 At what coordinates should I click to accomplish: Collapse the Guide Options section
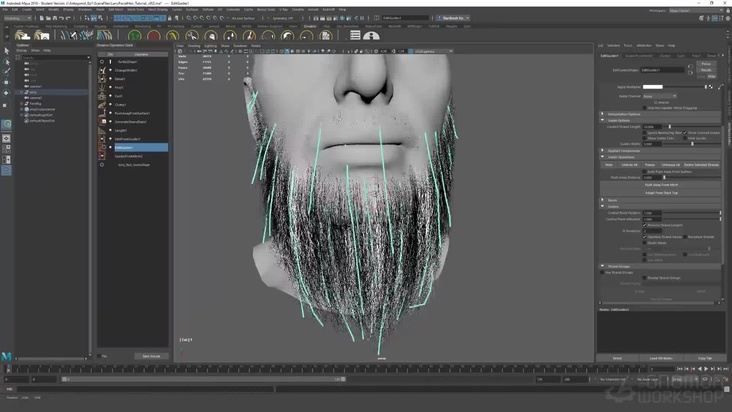(x=603, y=120)
